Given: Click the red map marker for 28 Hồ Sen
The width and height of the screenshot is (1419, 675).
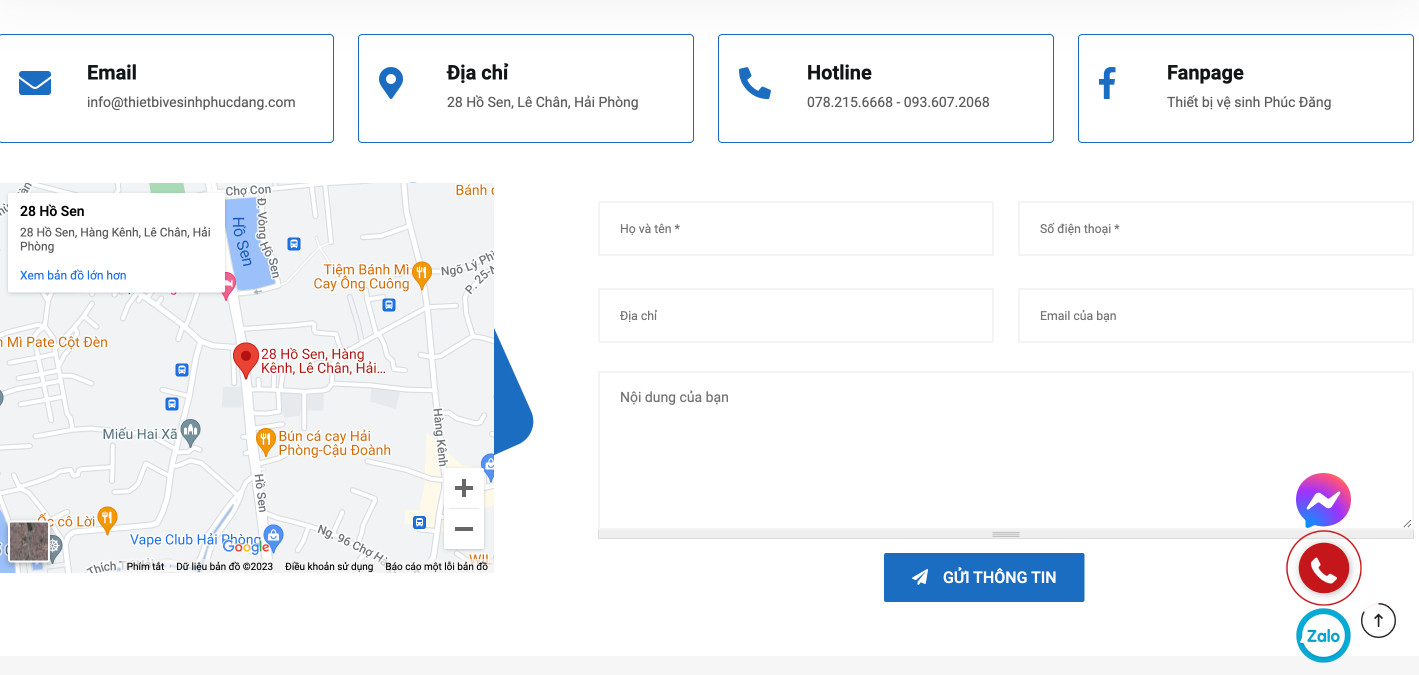Looking at the screenshot, I should click(246, 358).
